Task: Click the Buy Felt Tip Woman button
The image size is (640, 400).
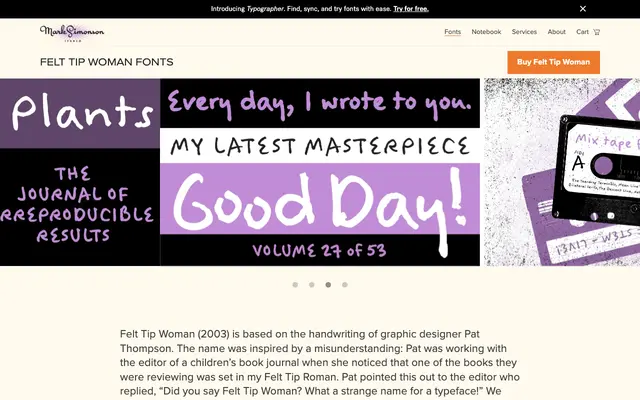Action: [x=553, y=62]
